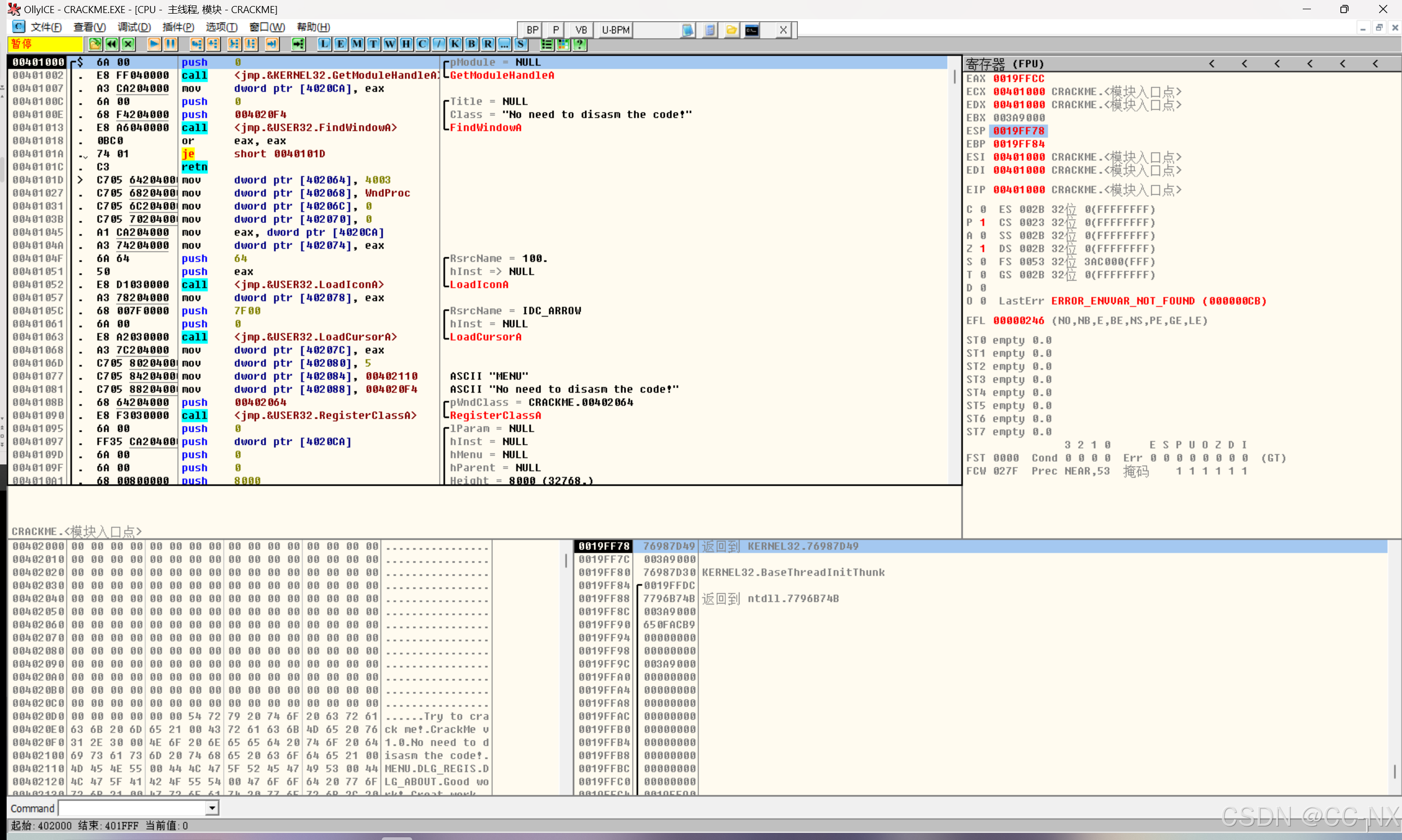Toggle the S sign flag value
The image size is (1402, 840).
[x=983, y=262]
